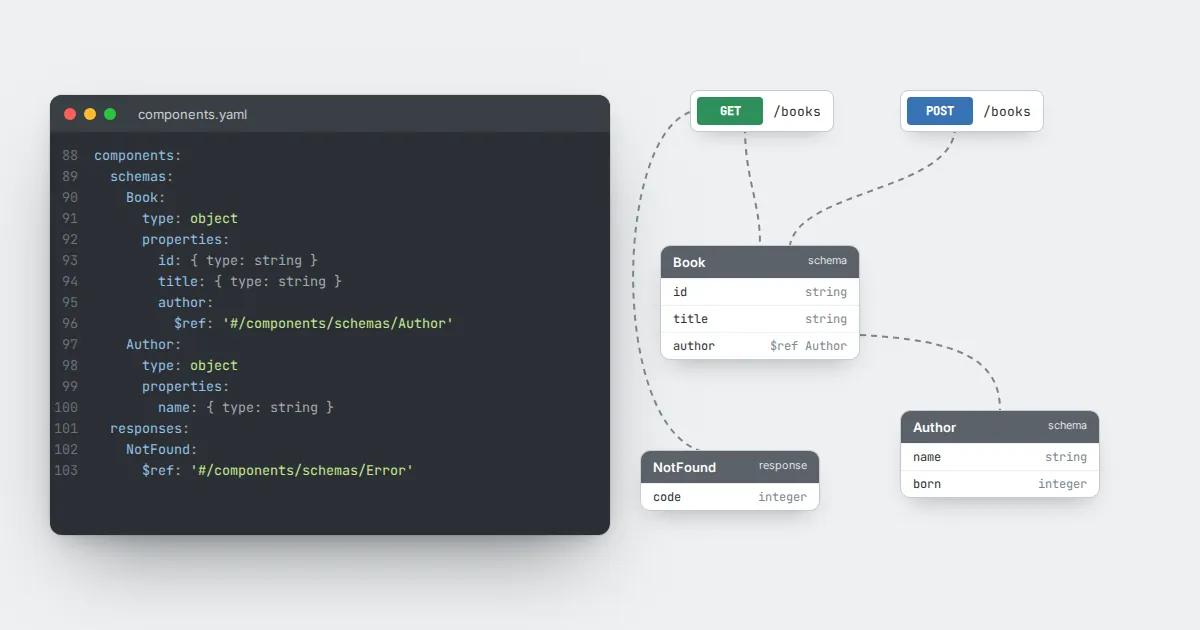1200x630 pixels.
Task: Click the '#/components/schemas/Author' reference string
Action: click(x=338, y=324)
